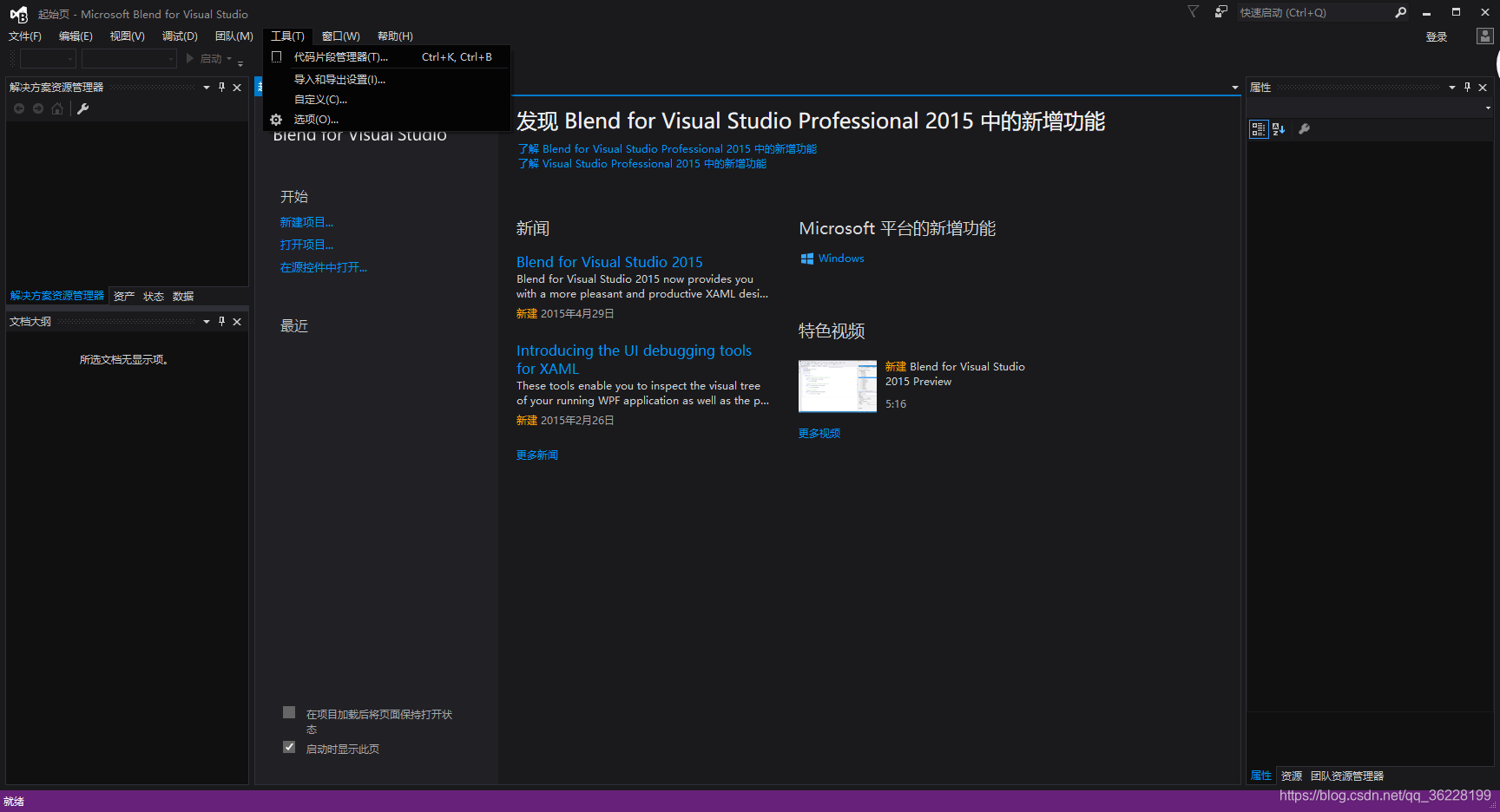Open the solution configurations combo box
This screenshot has width=1500, height=812.
(x=49, y=58)
